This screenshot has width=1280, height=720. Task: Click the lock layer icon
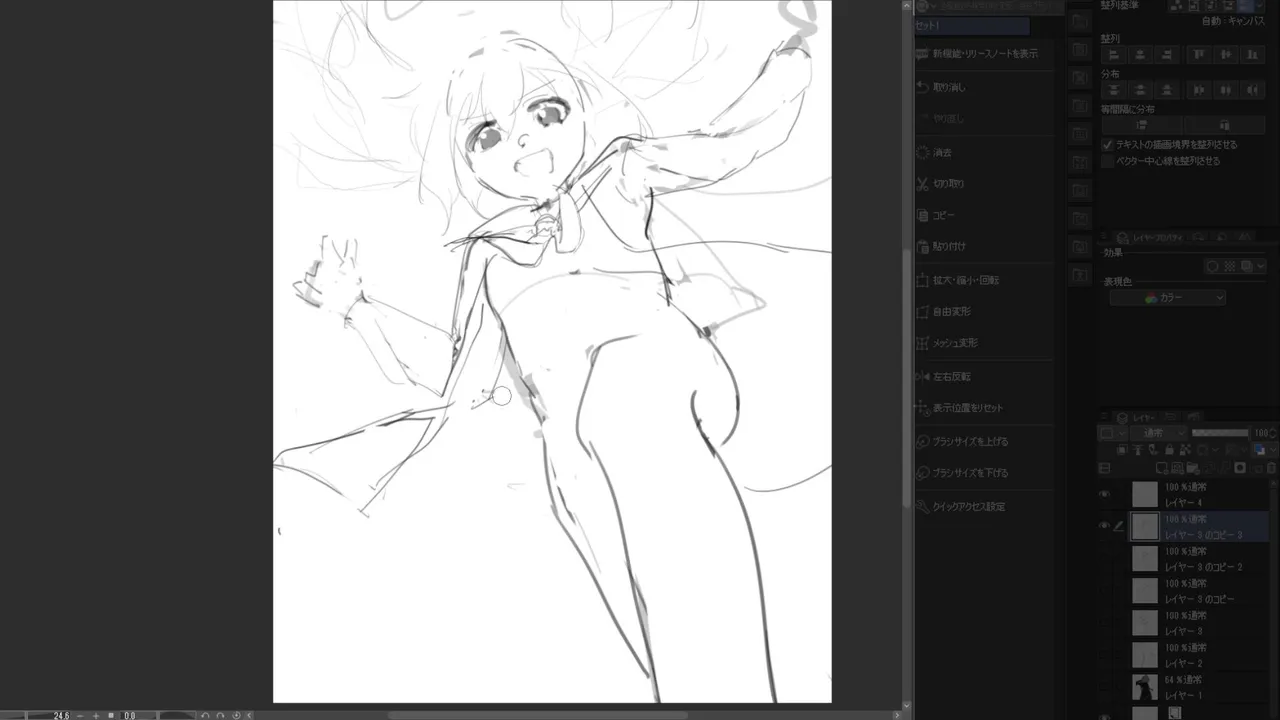[1169, 450]
